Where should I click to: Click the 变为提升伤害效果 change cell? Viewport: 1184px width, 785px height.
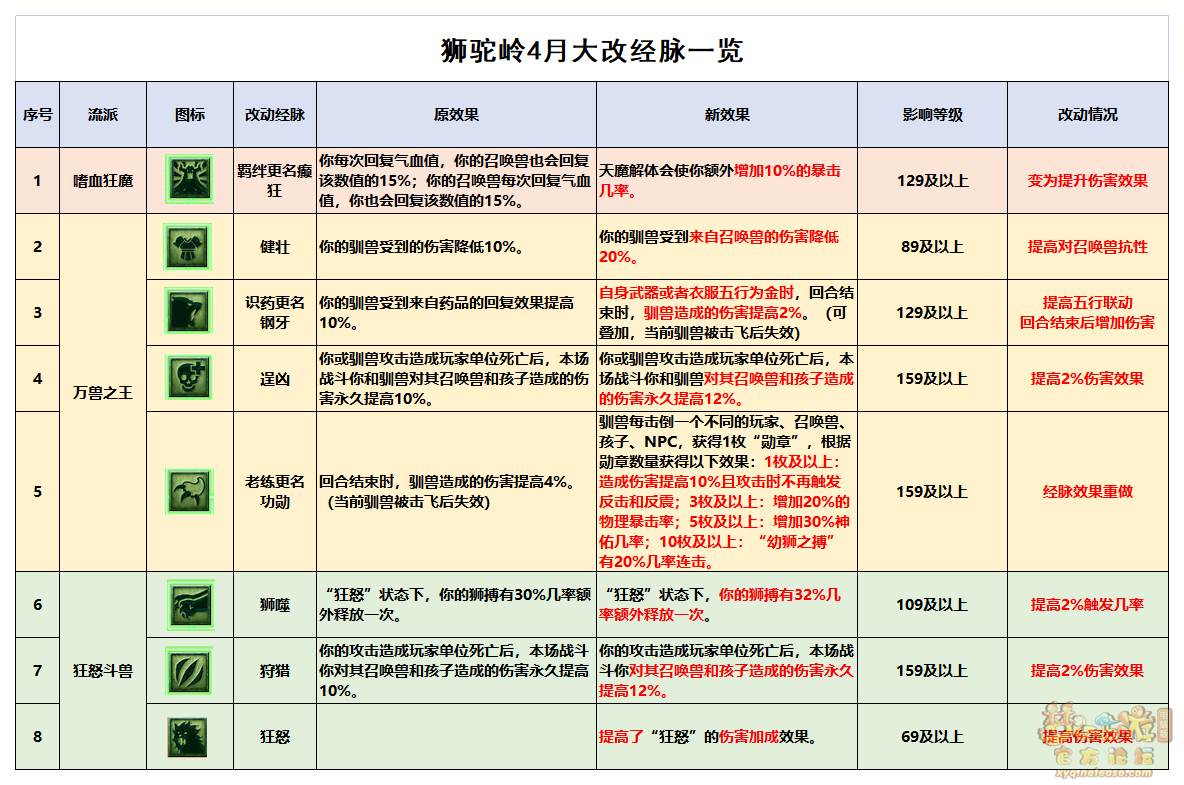tap(1087, 180)
